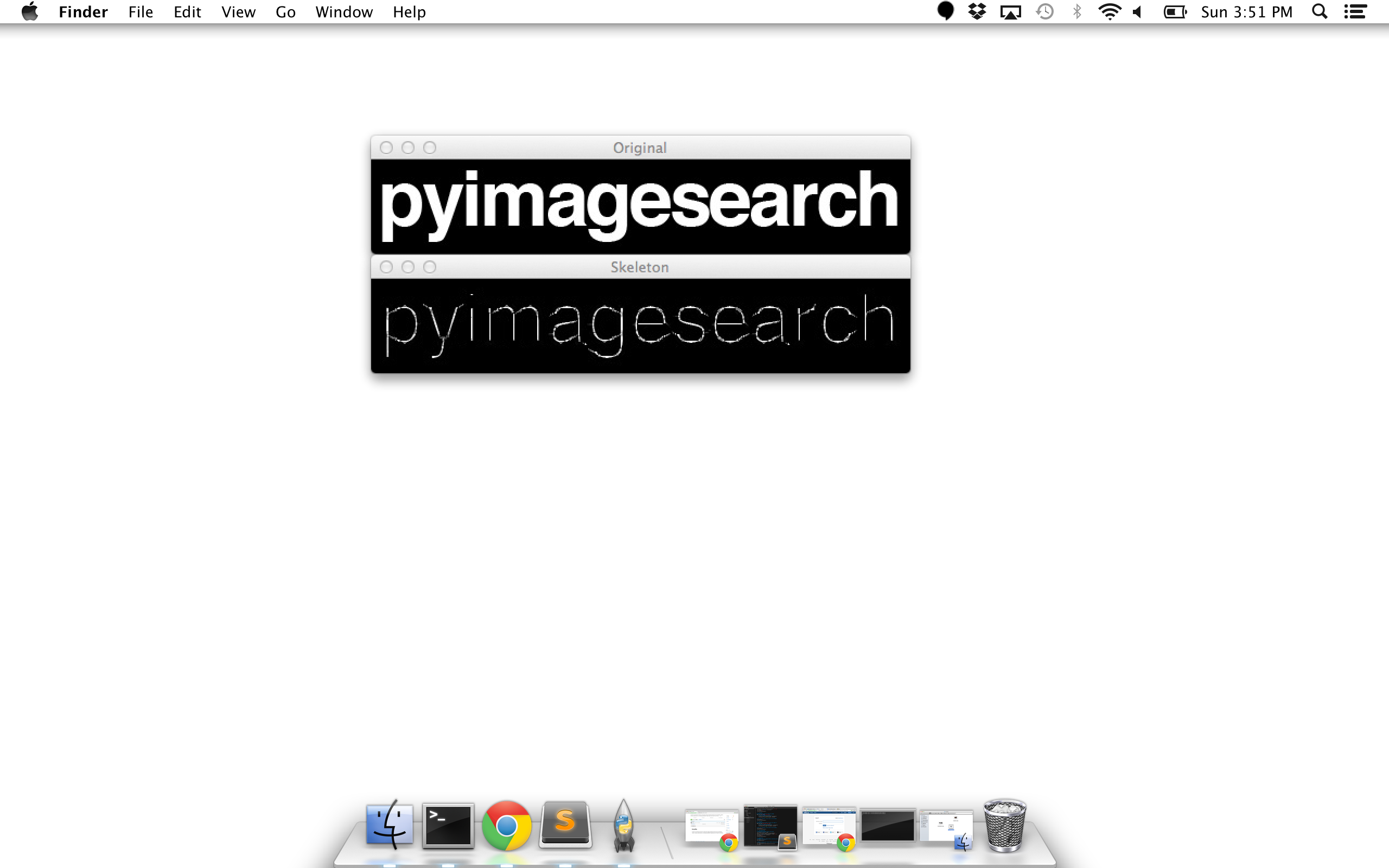Open the Wi-Fi status menu
1389x868 pixels.
(1109, 11)
